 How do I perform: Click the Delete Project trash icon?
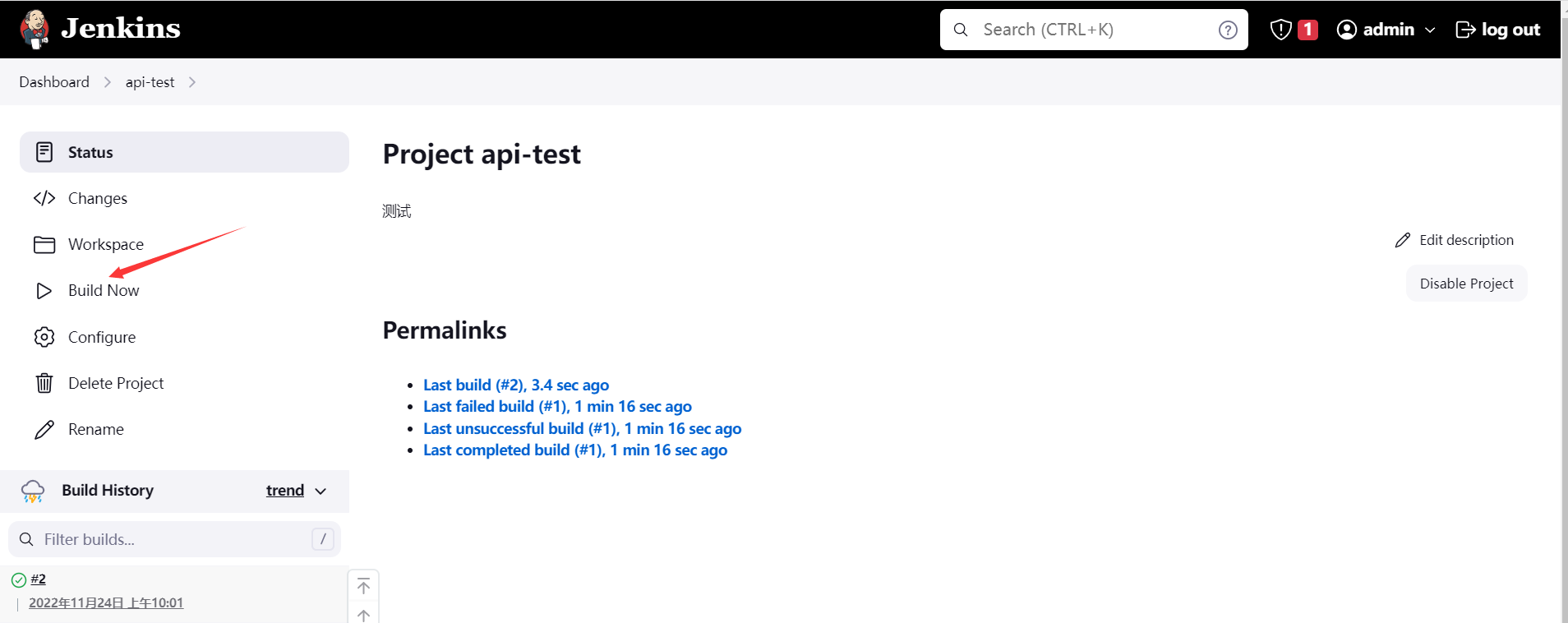(x=44, y=383)
